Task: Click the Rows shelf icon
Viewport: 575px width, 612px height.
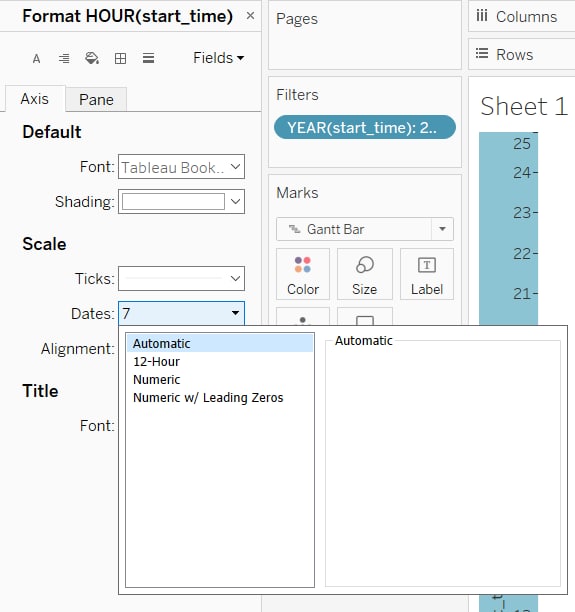Action: [x=482, y=53]
